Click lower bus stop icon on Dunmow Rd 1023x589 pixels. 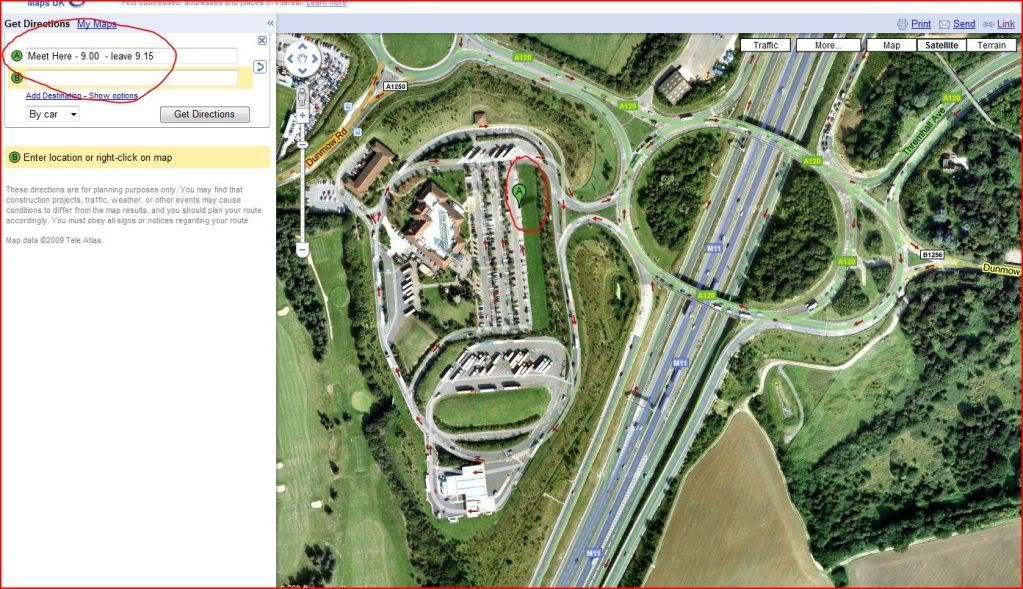pyautogui.click(x=358, y=132)
